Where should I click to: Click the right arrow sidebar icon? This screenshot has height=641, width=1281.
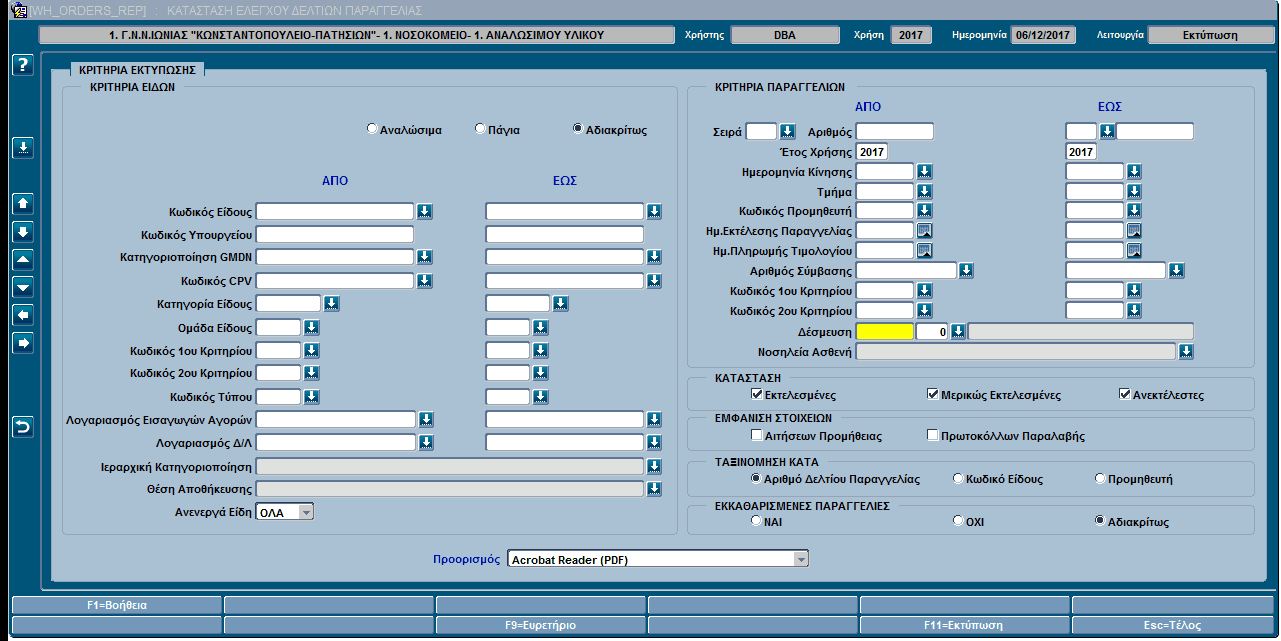coord(24,343)
